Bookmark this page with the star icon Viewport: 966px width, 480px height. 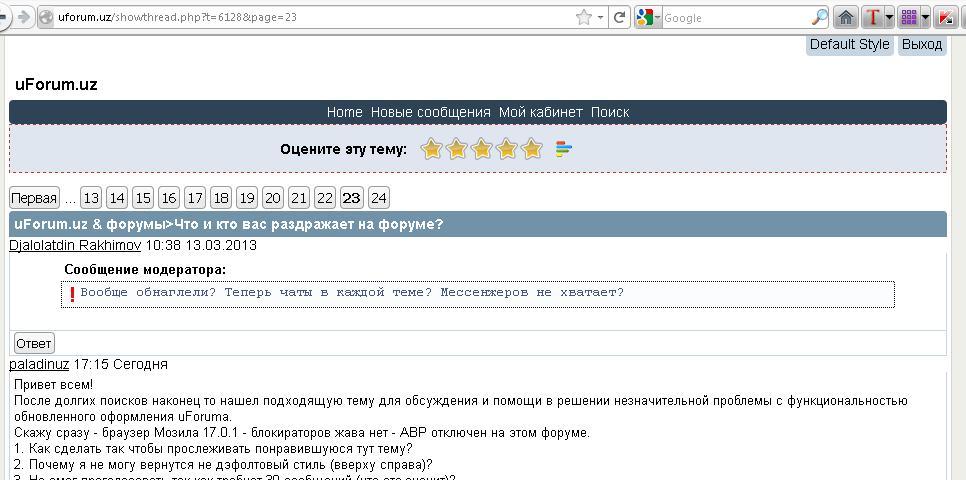584,17
